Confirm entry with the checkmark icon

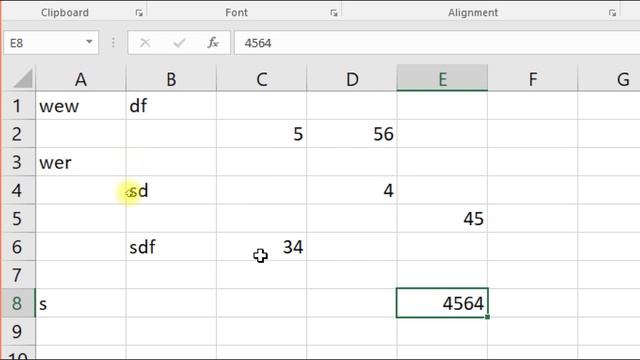[179, 42]
